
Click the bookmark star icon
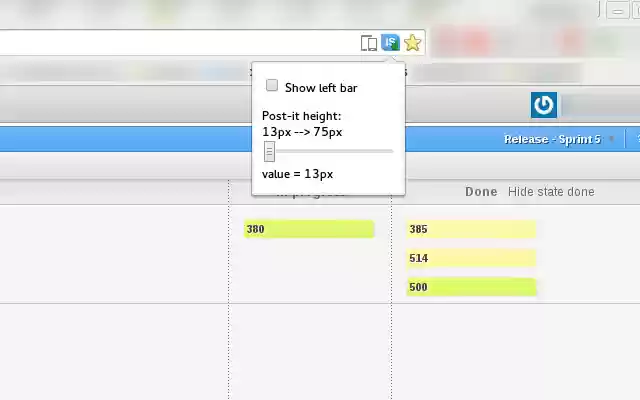tap(413, 42)
